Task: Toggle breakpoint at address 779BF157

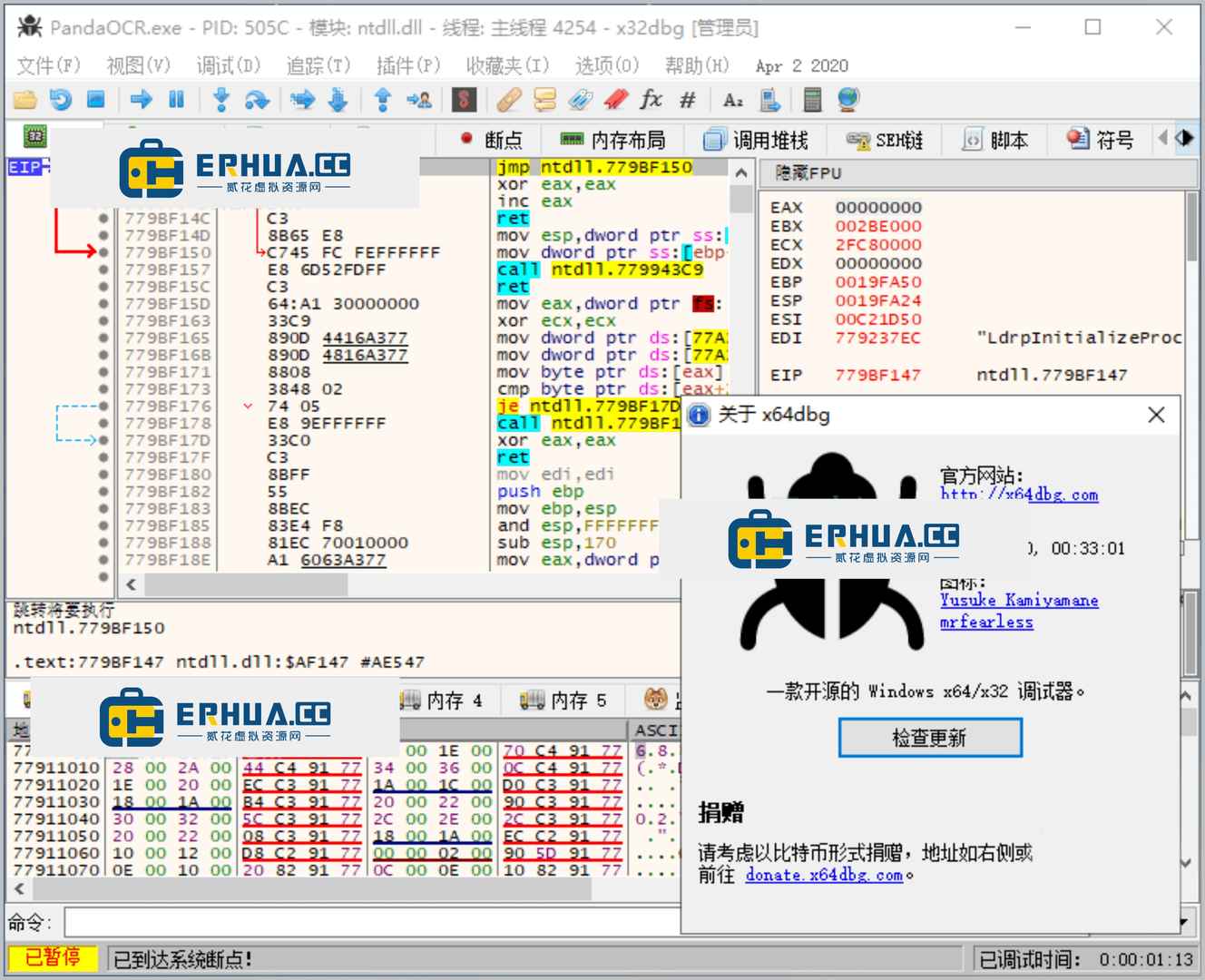Action: point(103,269)
